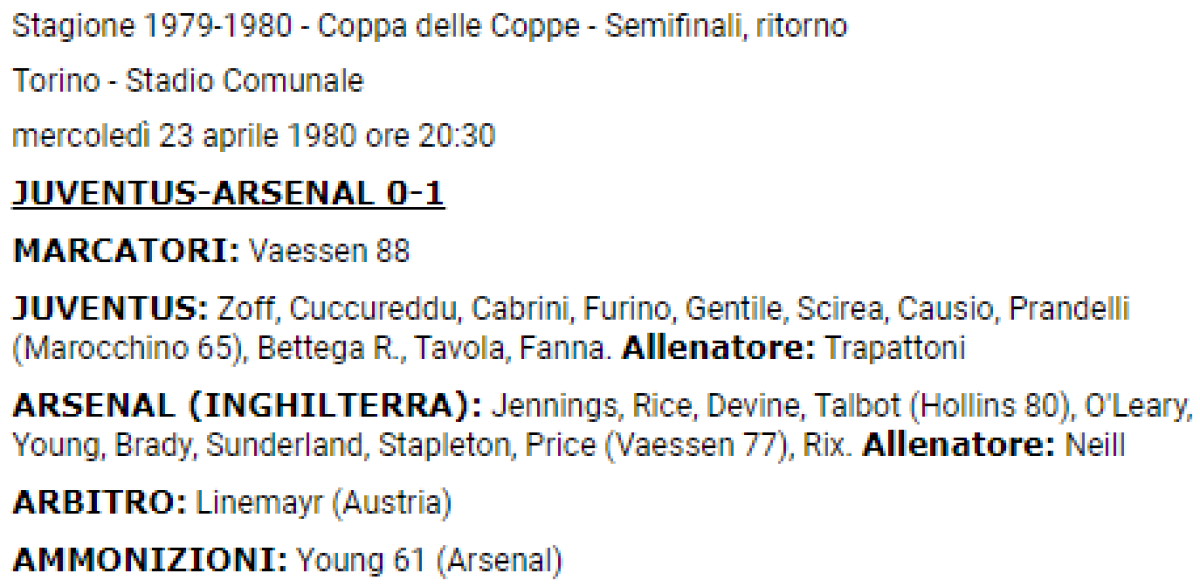Click the MARCATORI label
The image size is (1200, 587).
coord(126,251)
